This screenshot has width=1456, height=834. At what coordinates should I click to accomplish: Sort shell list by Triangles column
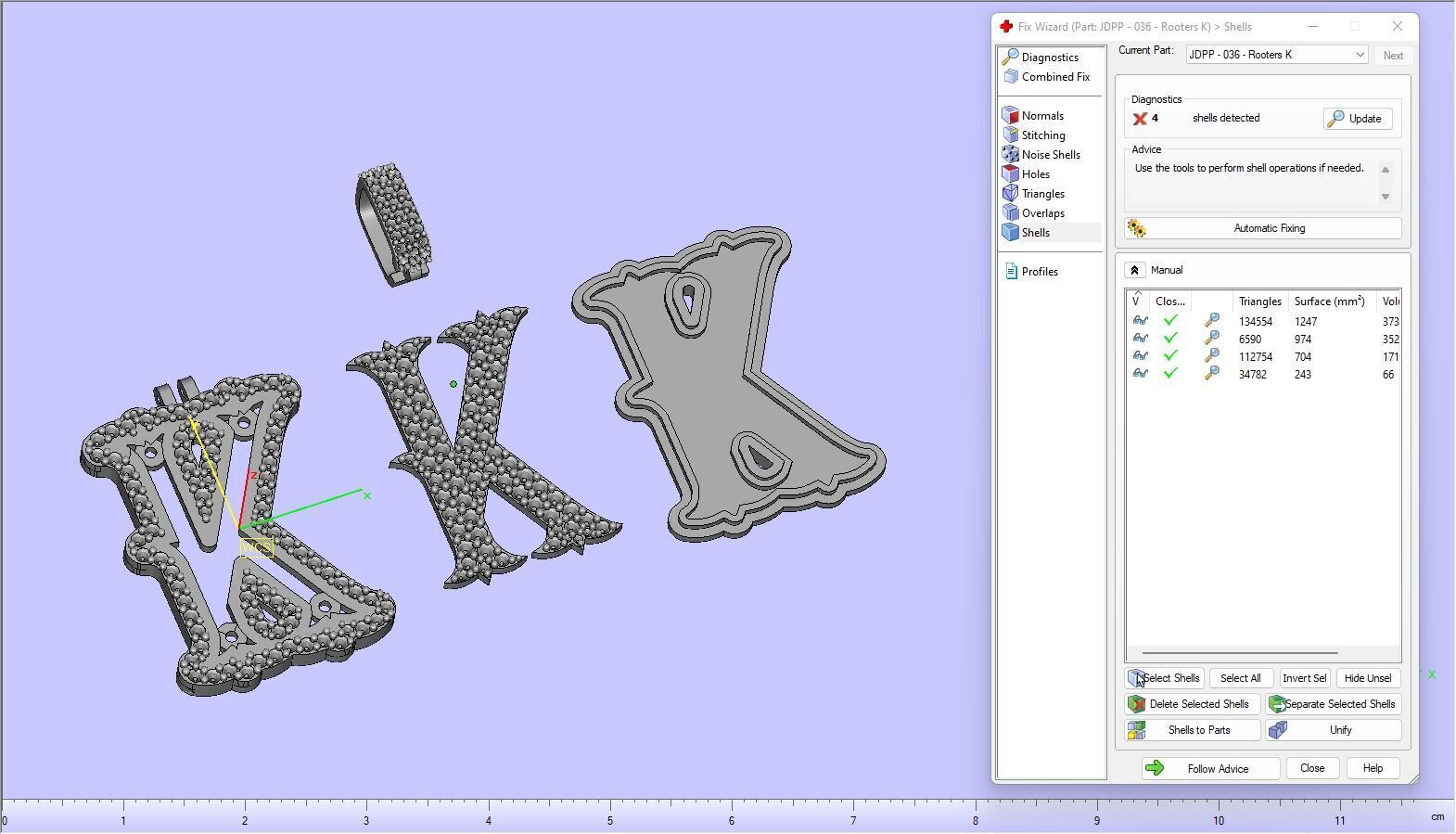[1260, 302]
